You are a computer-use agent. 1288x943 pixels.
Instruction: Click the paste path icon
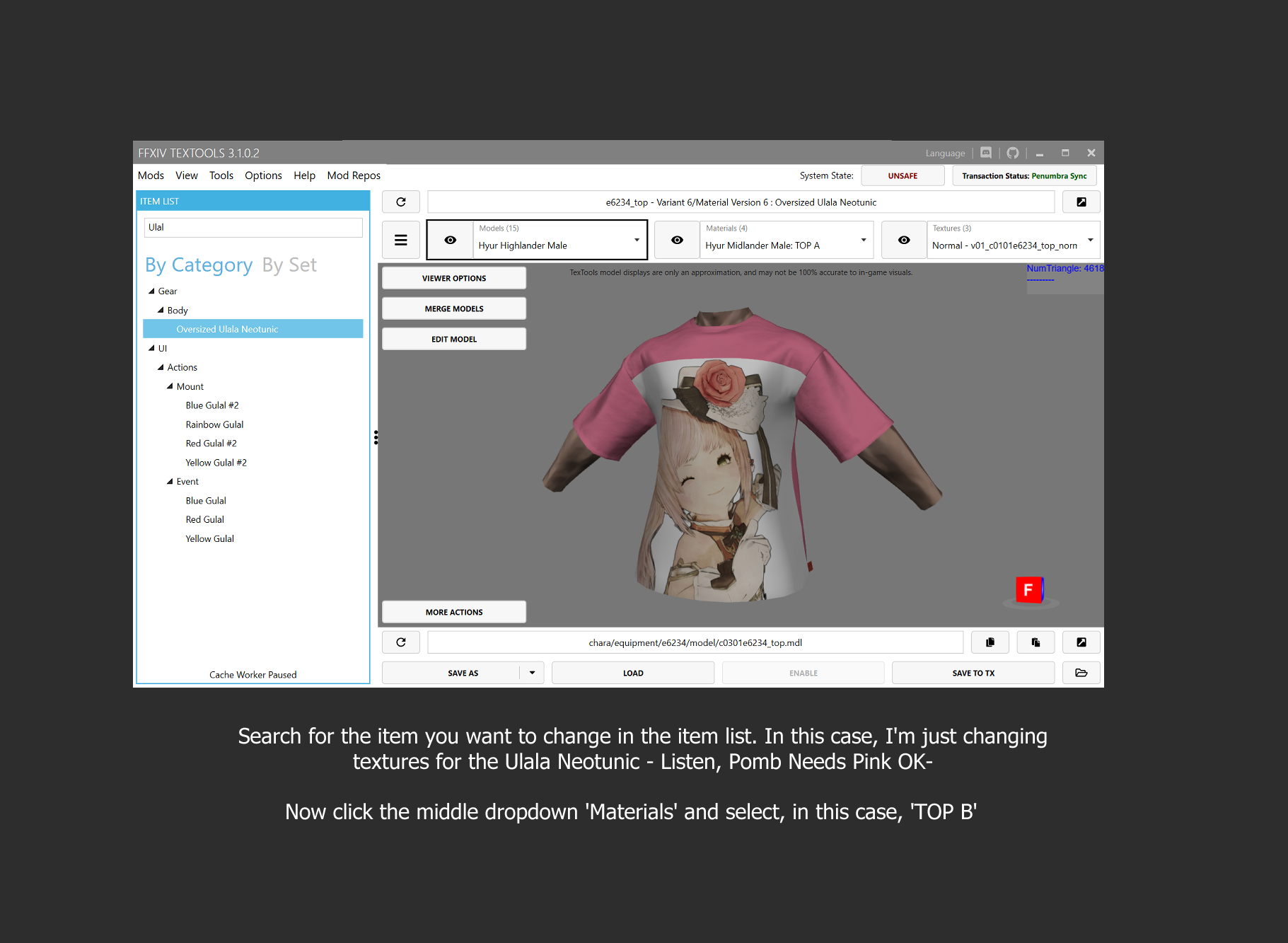(x=1035, y=642)
